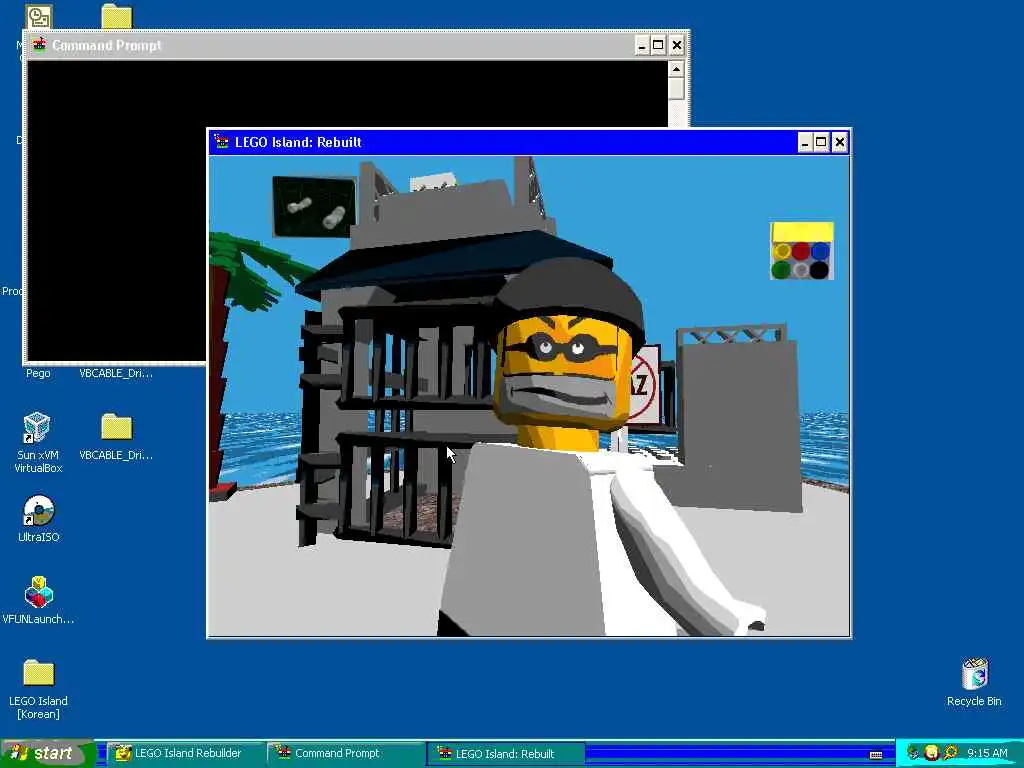Click the Start button on the taskbar
Viewport: 1024px width, 768px height.
pos(47,754)
